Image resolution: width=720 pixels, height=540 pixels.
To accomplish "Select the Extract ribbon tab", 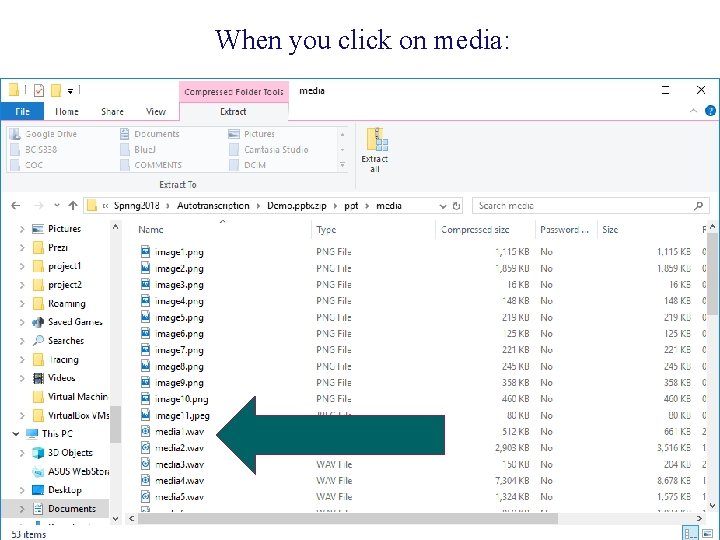I will coord(233,112).
